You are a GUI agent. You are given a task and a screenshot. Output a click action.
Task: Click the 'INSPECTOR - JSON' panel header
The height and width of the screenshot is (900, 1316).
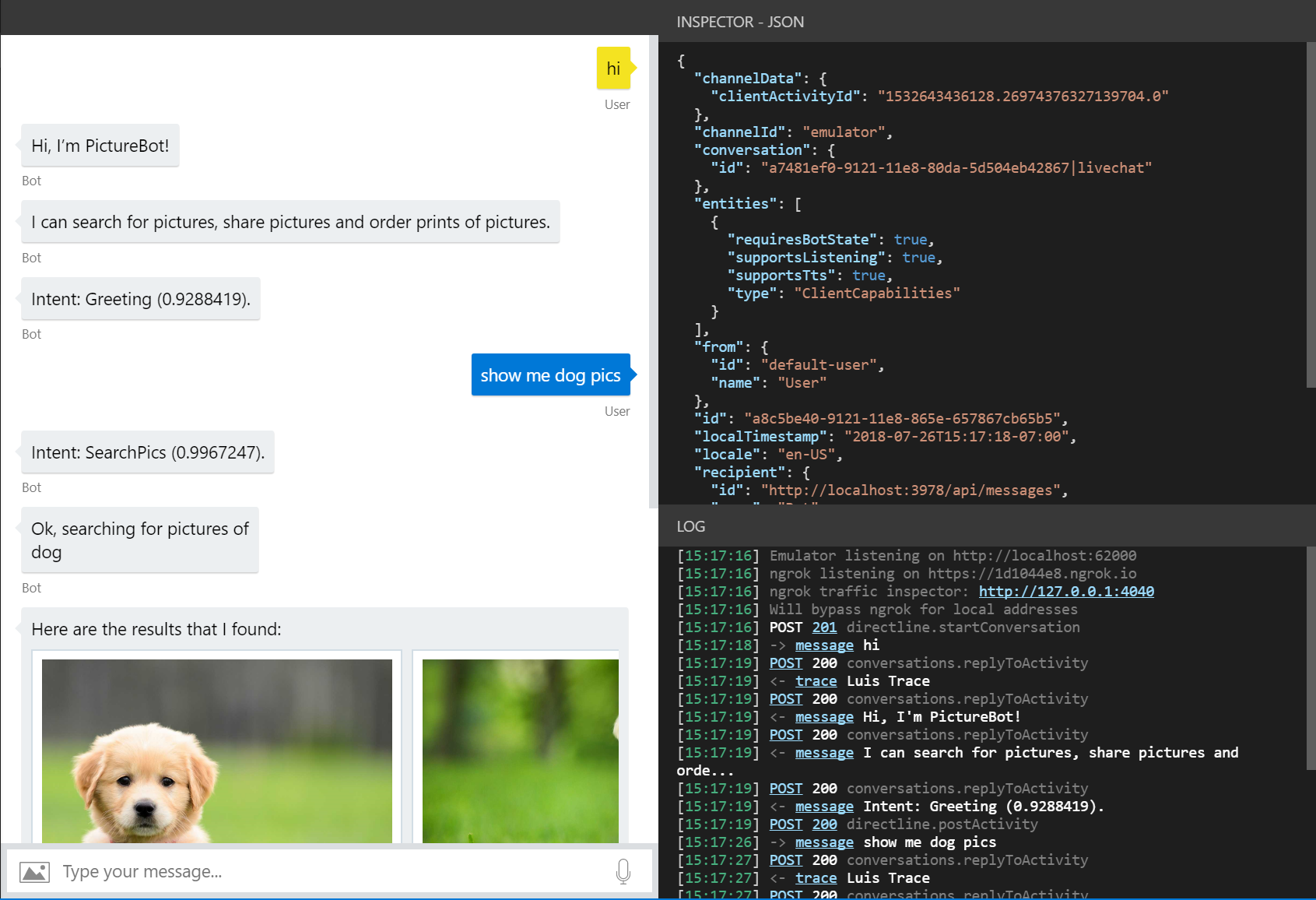[740, 22]
